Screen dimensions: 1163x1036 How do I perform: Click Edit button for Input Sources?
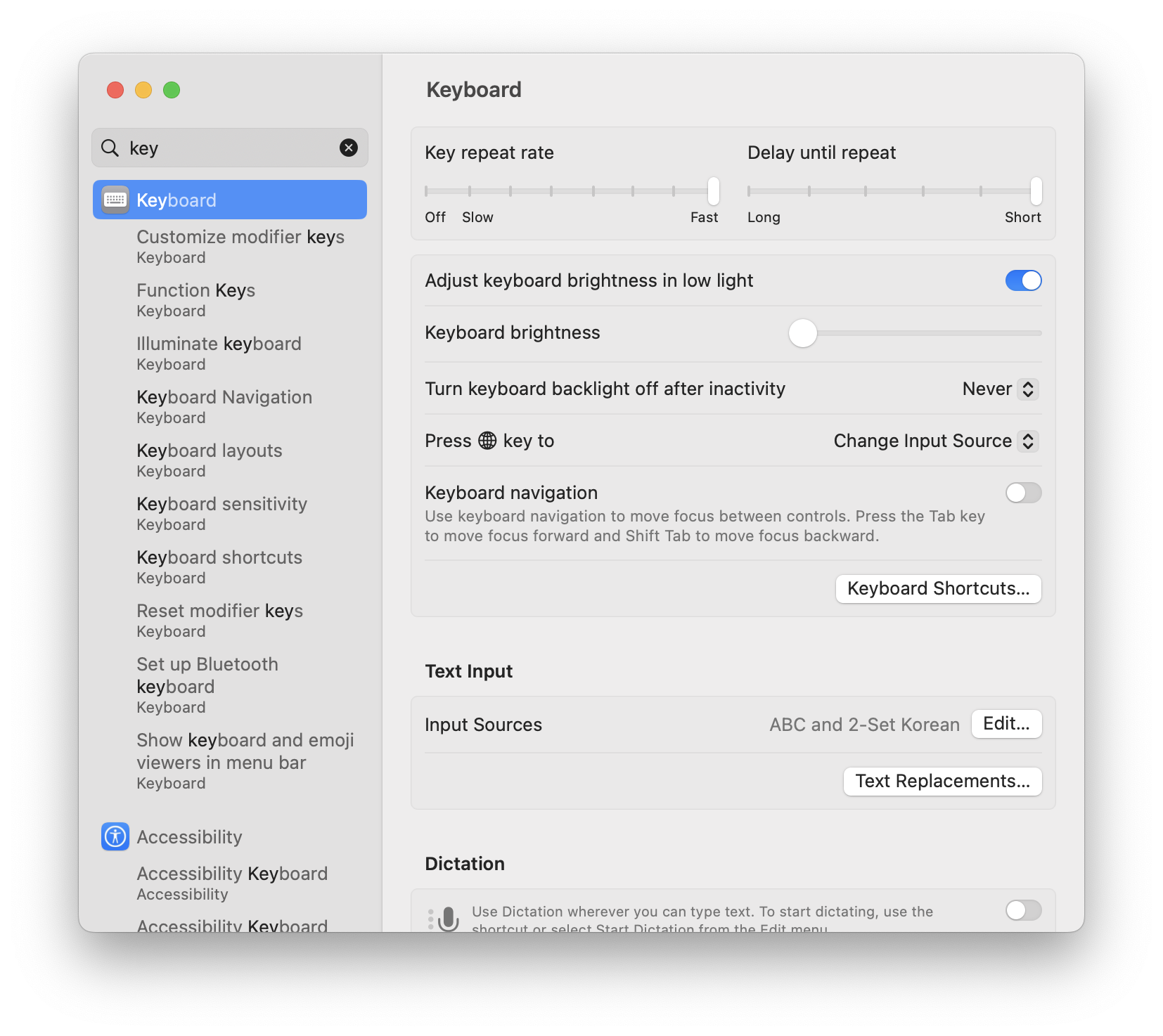click(1006, 724)
